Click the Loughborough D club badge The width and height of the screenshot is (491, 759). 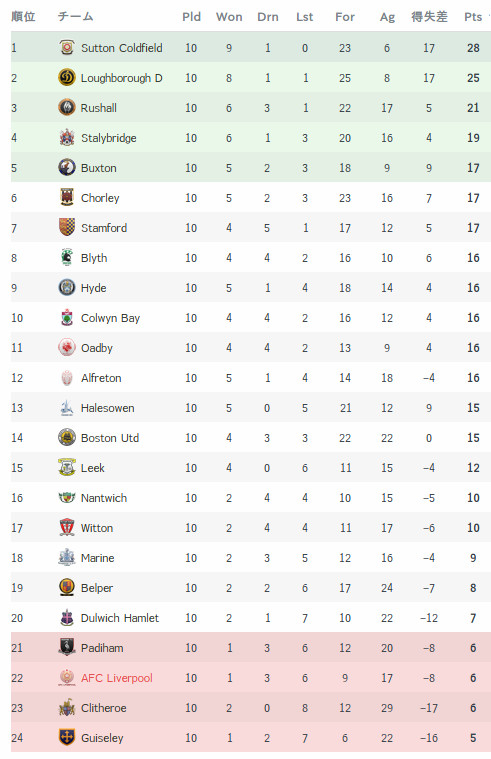[67, 77]
